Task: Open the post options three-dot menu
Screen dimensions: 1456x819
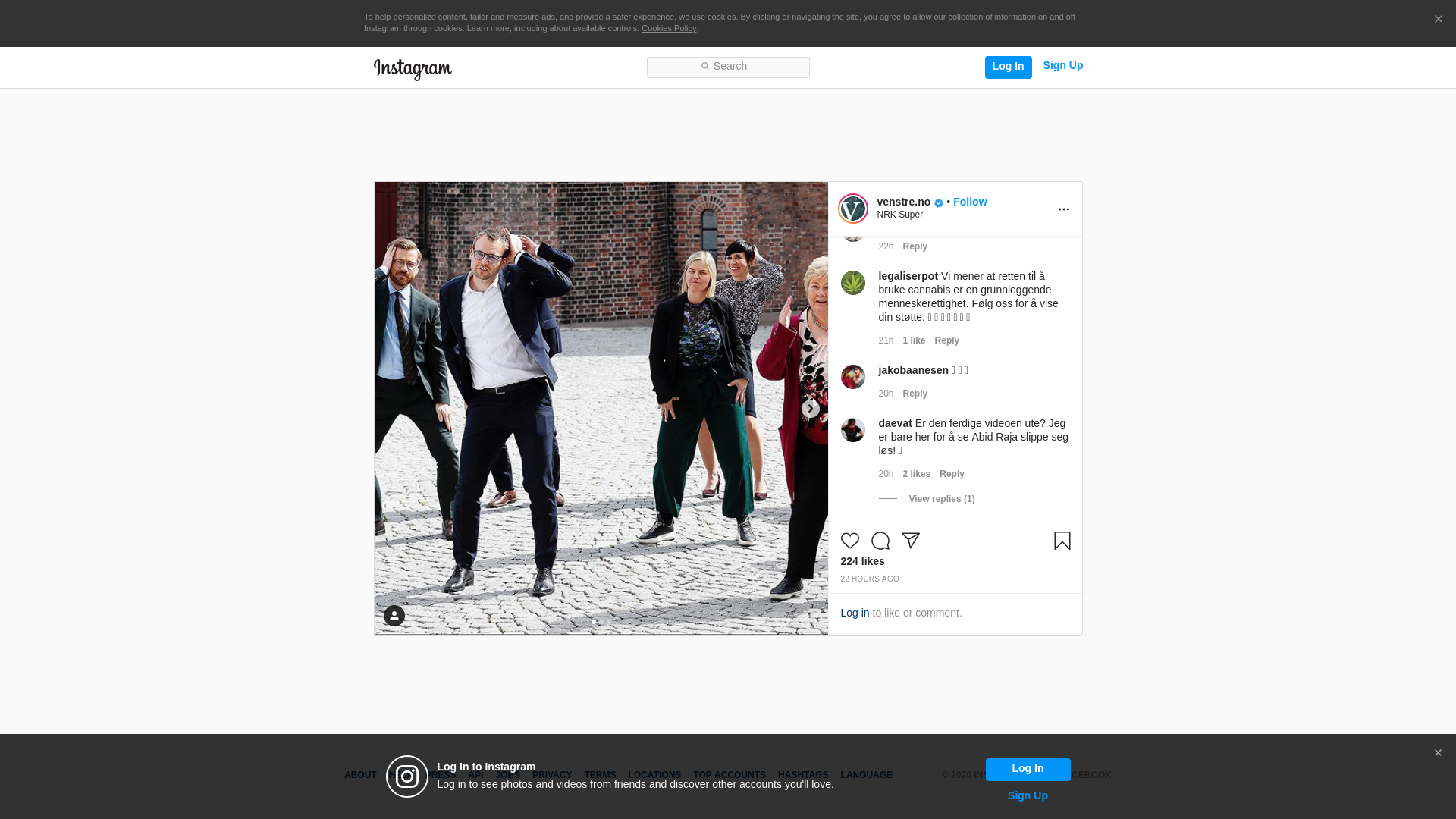Action: coord(1063,209)
